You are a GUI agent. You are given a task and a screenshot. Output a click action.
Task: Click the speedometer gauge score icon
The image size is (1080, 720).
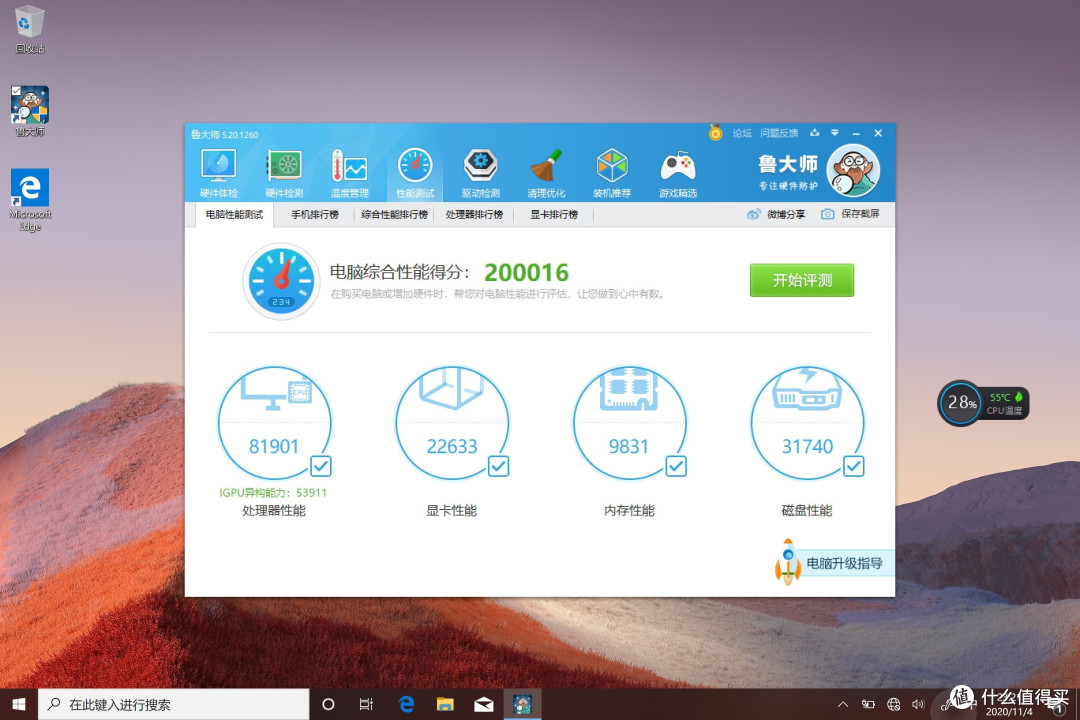click(281, 280)
